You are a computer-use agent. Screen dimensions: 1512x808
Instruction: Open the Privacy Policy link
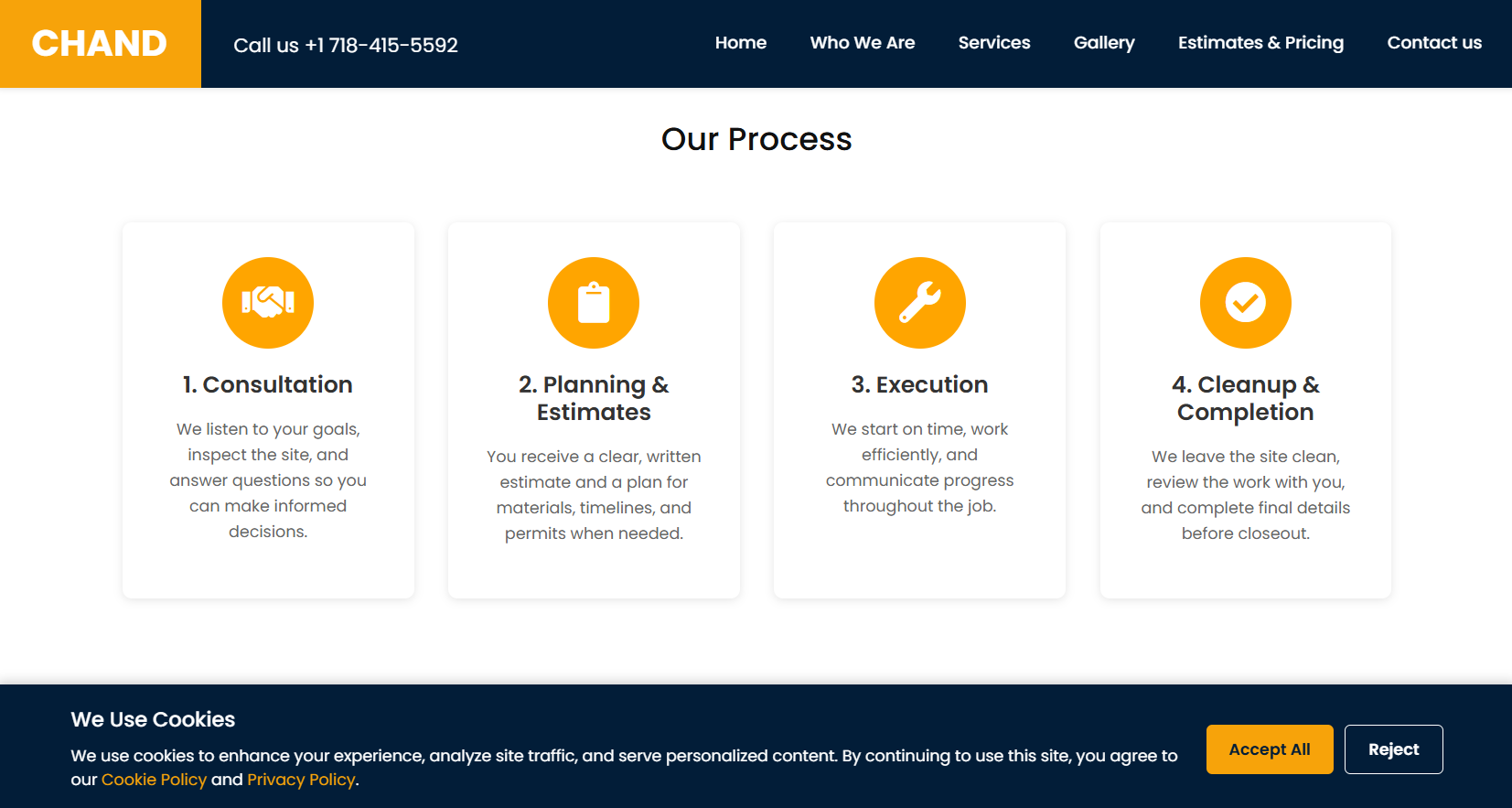pyautogui.click(x=301, y=780)
